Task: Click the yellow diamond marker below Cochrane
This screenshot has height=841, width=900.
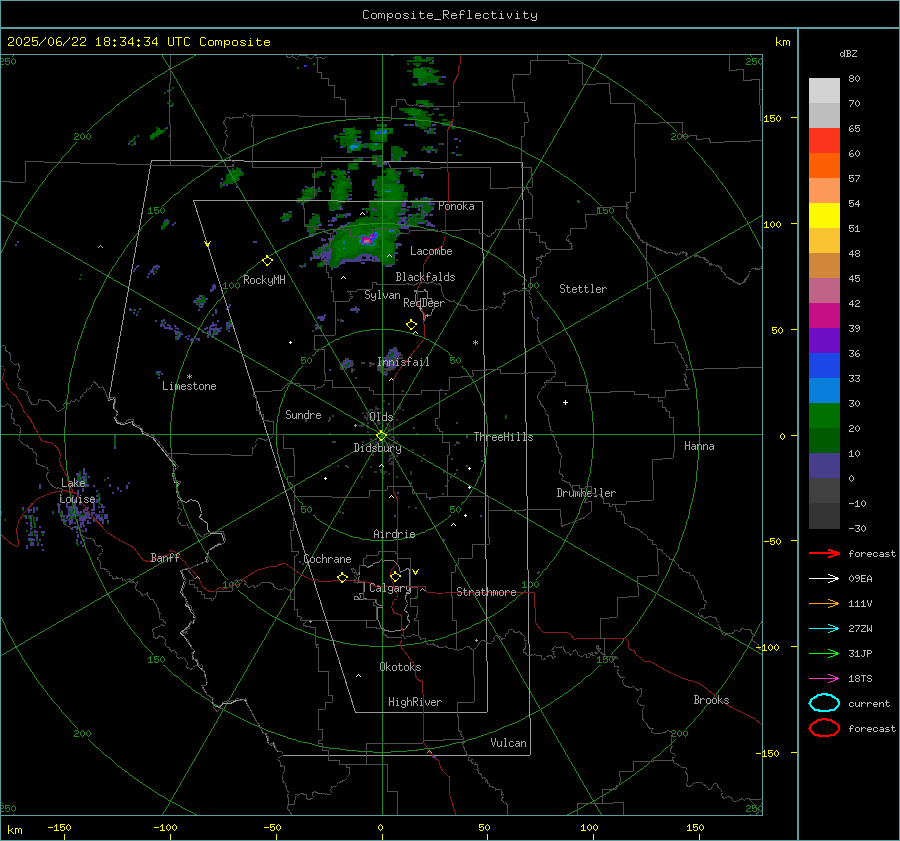Action: (343, 577)
